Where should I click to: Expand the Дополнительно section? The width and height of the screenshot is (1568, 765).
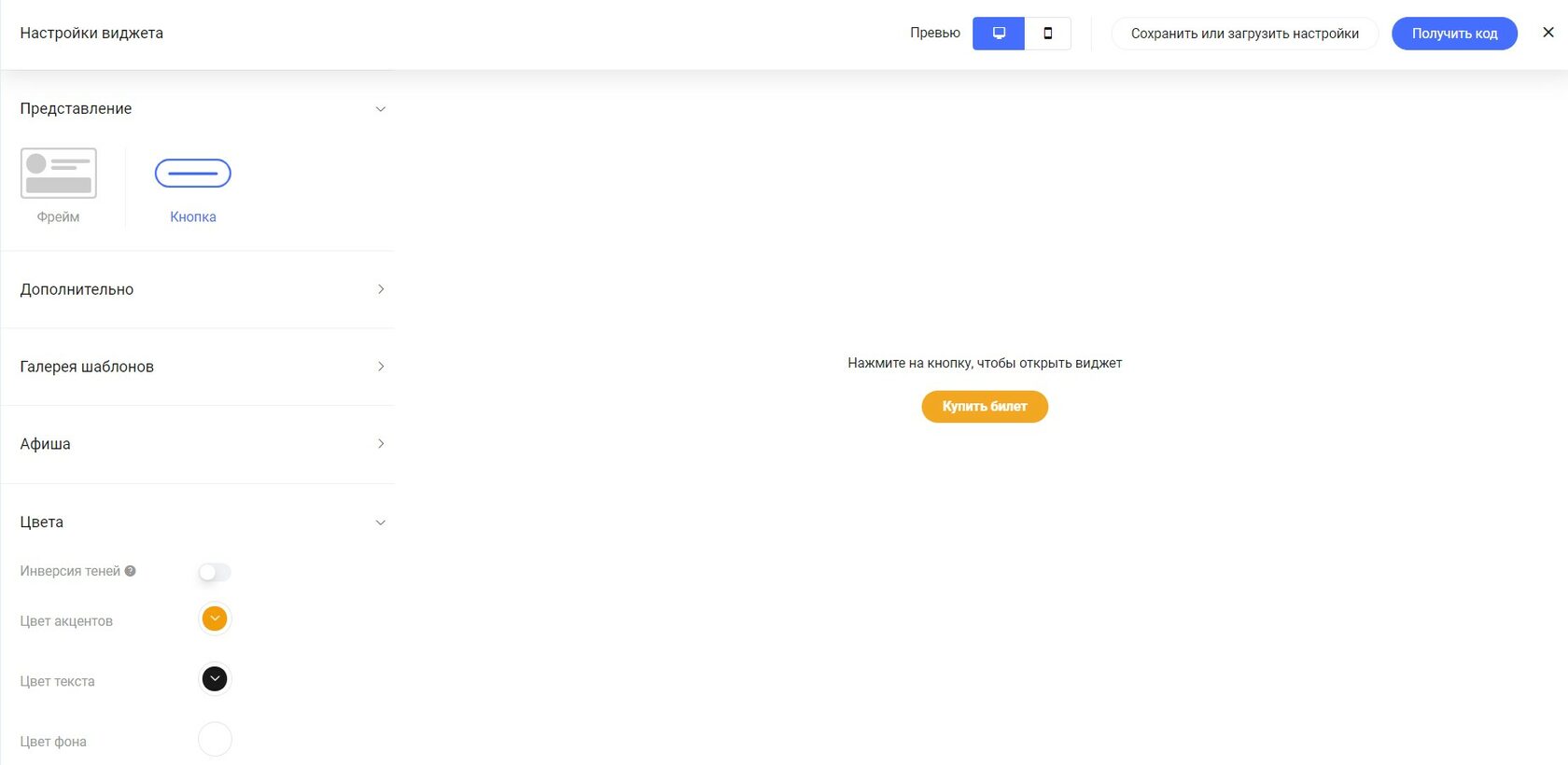(x=381, y=289)
